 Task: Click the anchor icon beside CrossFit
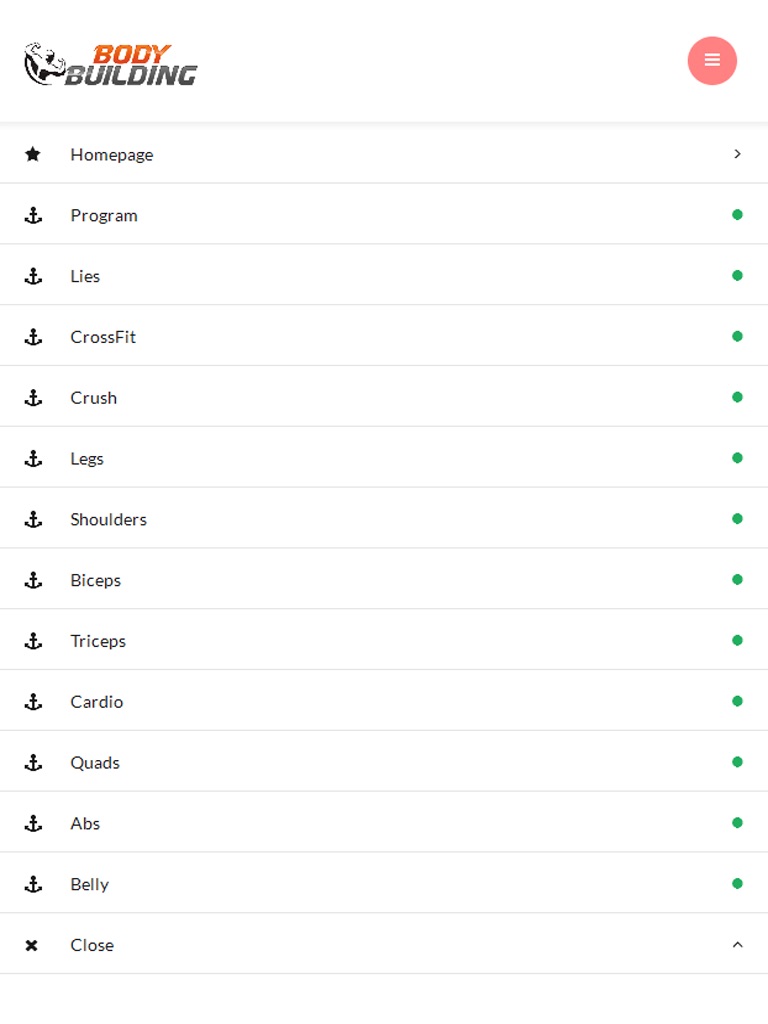(x=33, y=337)
